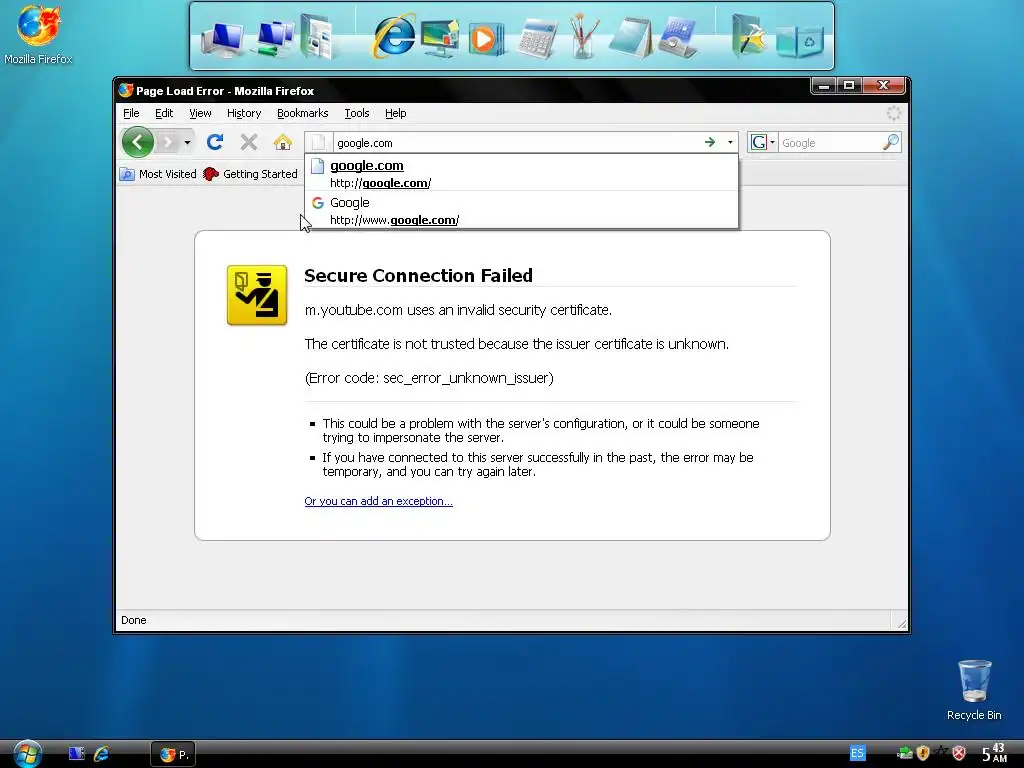The width and height of the screenshot is (1024, 768).
Task: Open the History menu
Action: [244, 113]
